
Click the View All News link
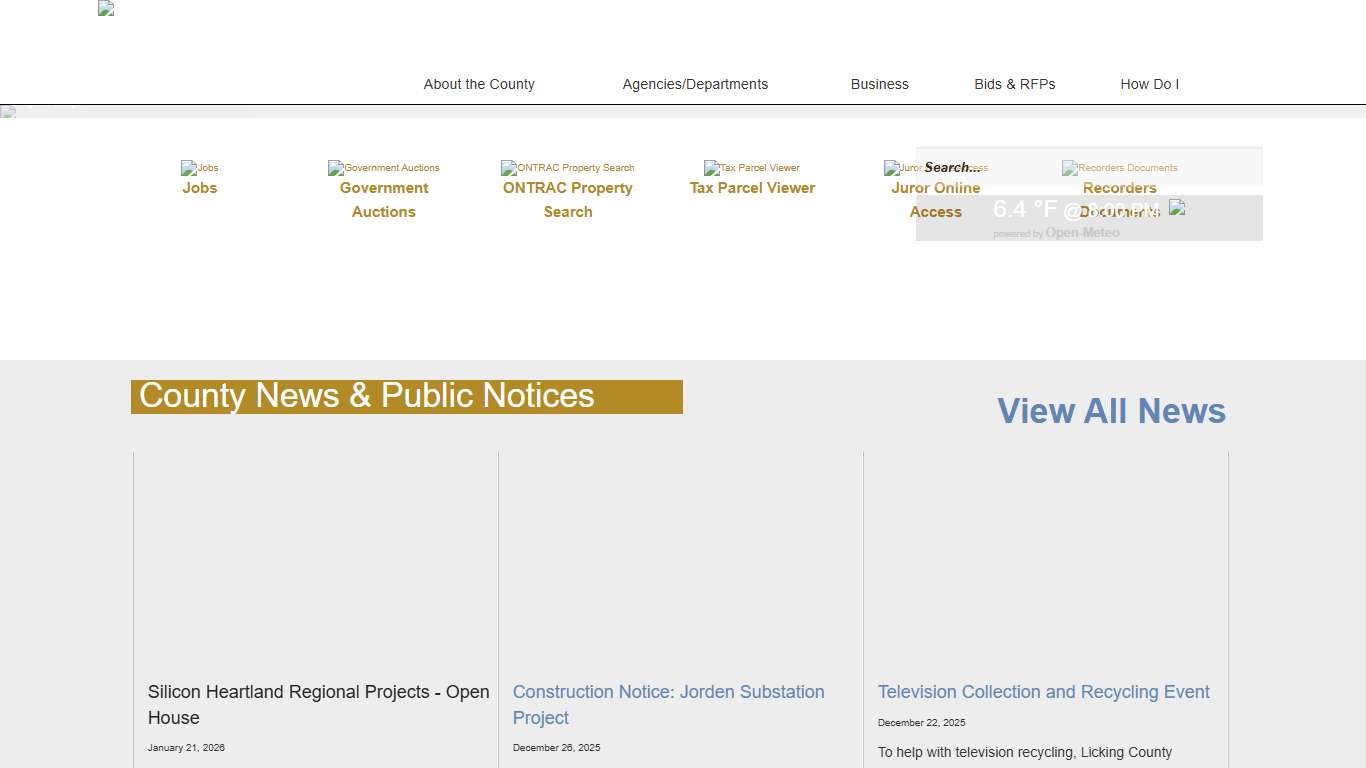click(1111, 411)
